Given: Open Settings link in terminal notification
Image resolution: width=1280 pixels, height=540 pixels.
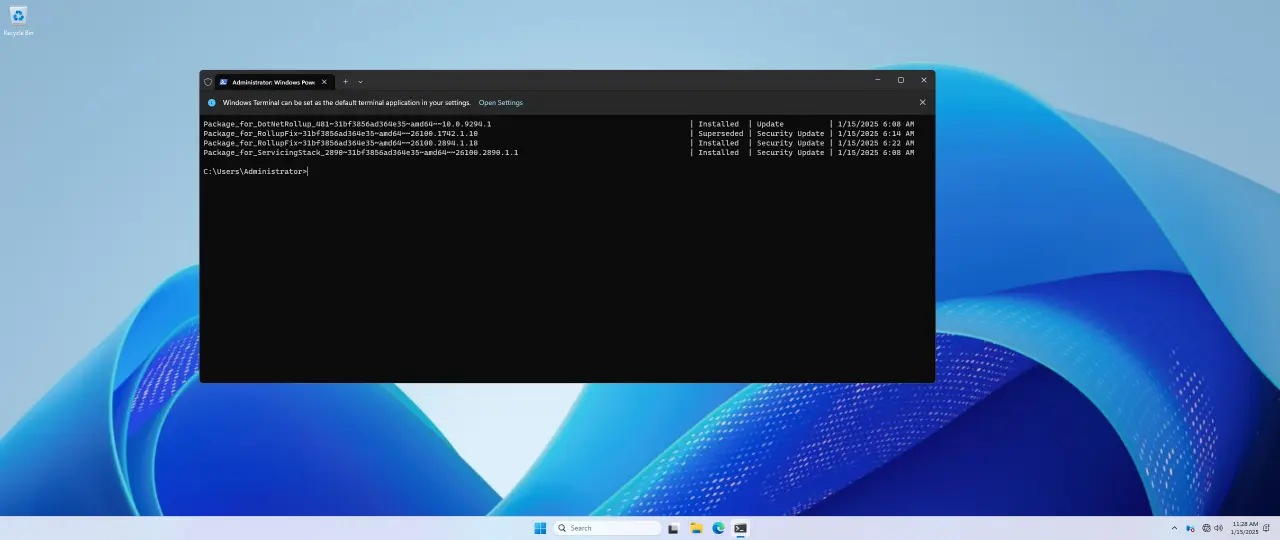Looking at the screenshot, I should click(x=500, y=102).
